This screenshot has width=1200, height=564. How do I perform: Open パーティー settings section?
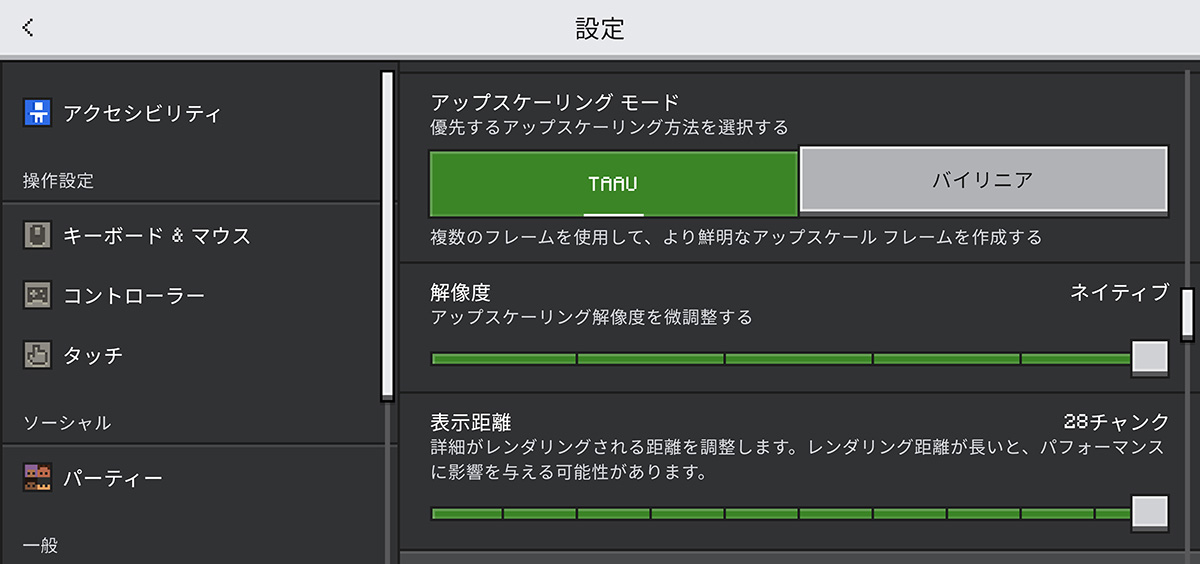pyautogui.click(x=190, y=479)
